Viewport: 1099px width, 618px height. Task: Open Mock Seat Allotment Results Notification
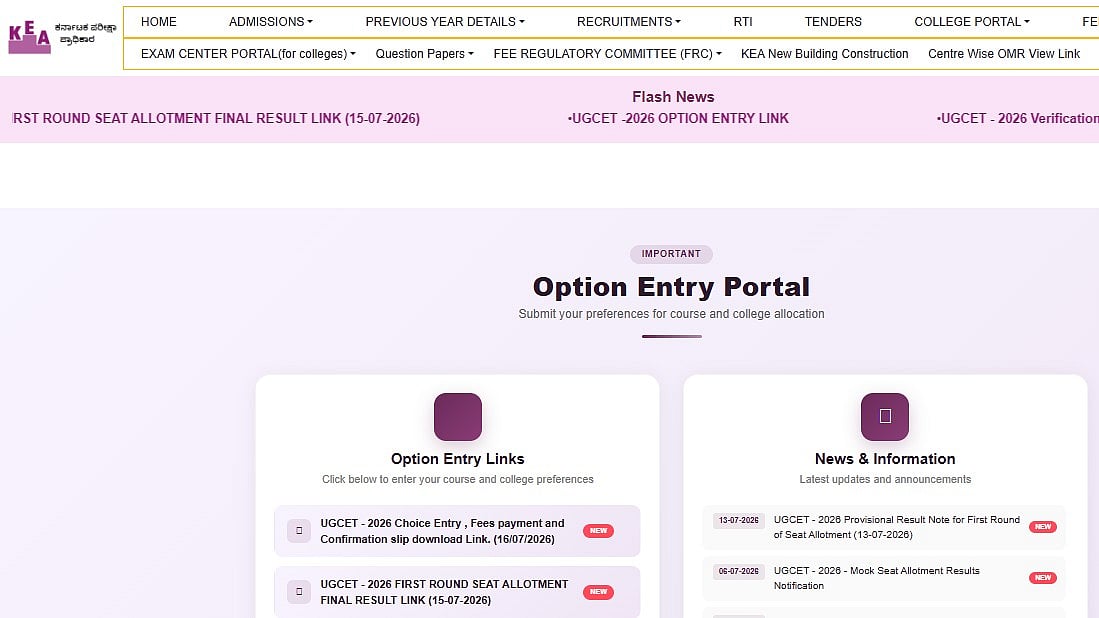[x=877, y=578]
